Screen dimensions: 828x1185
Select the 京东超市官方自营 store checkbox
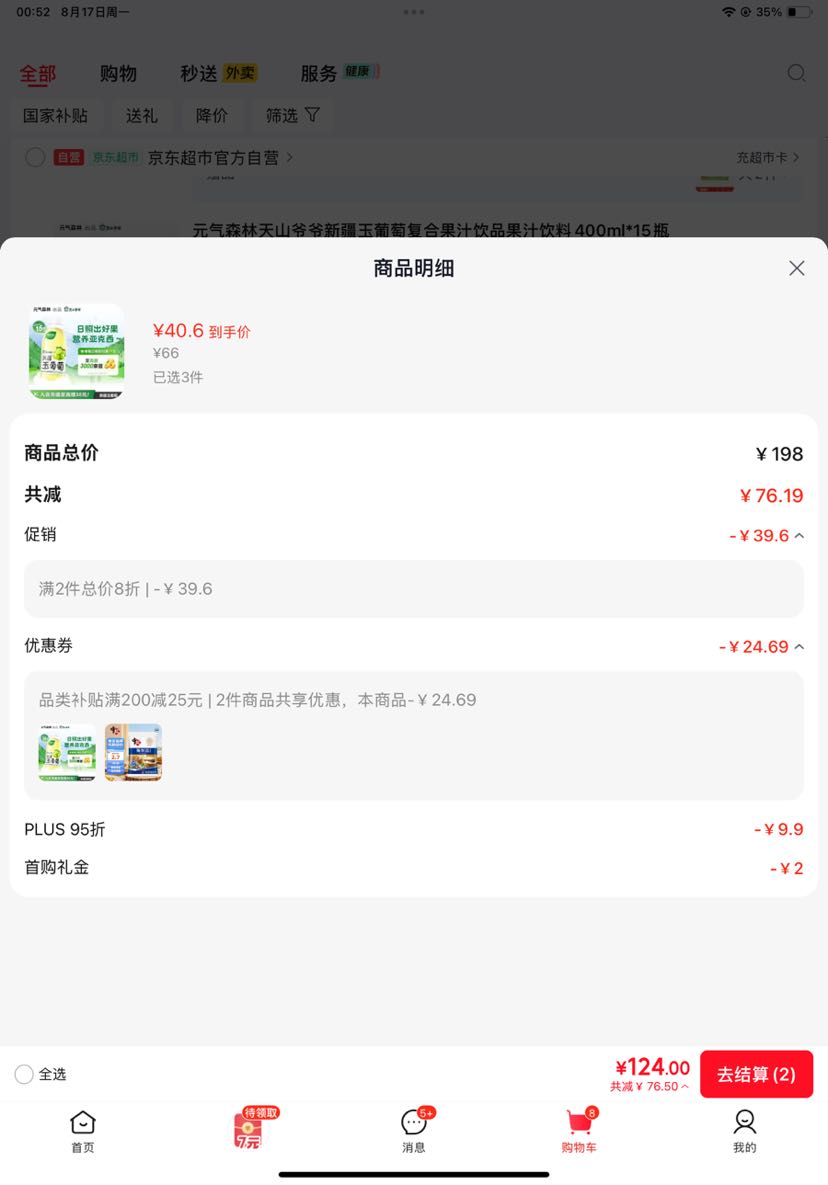(35, 157)
